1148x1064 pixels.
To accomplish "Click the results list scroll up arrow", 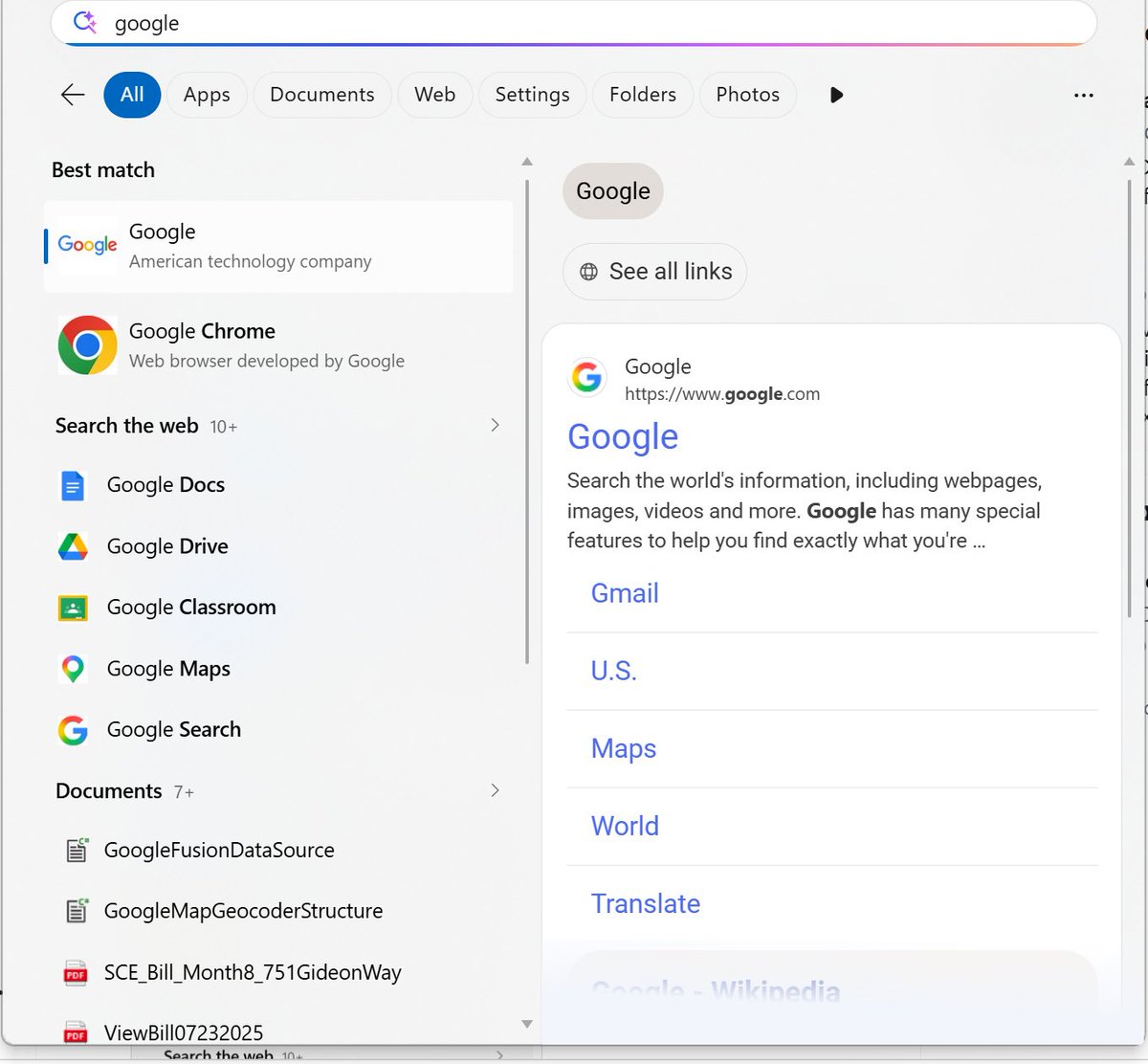I will click(527, 162).
